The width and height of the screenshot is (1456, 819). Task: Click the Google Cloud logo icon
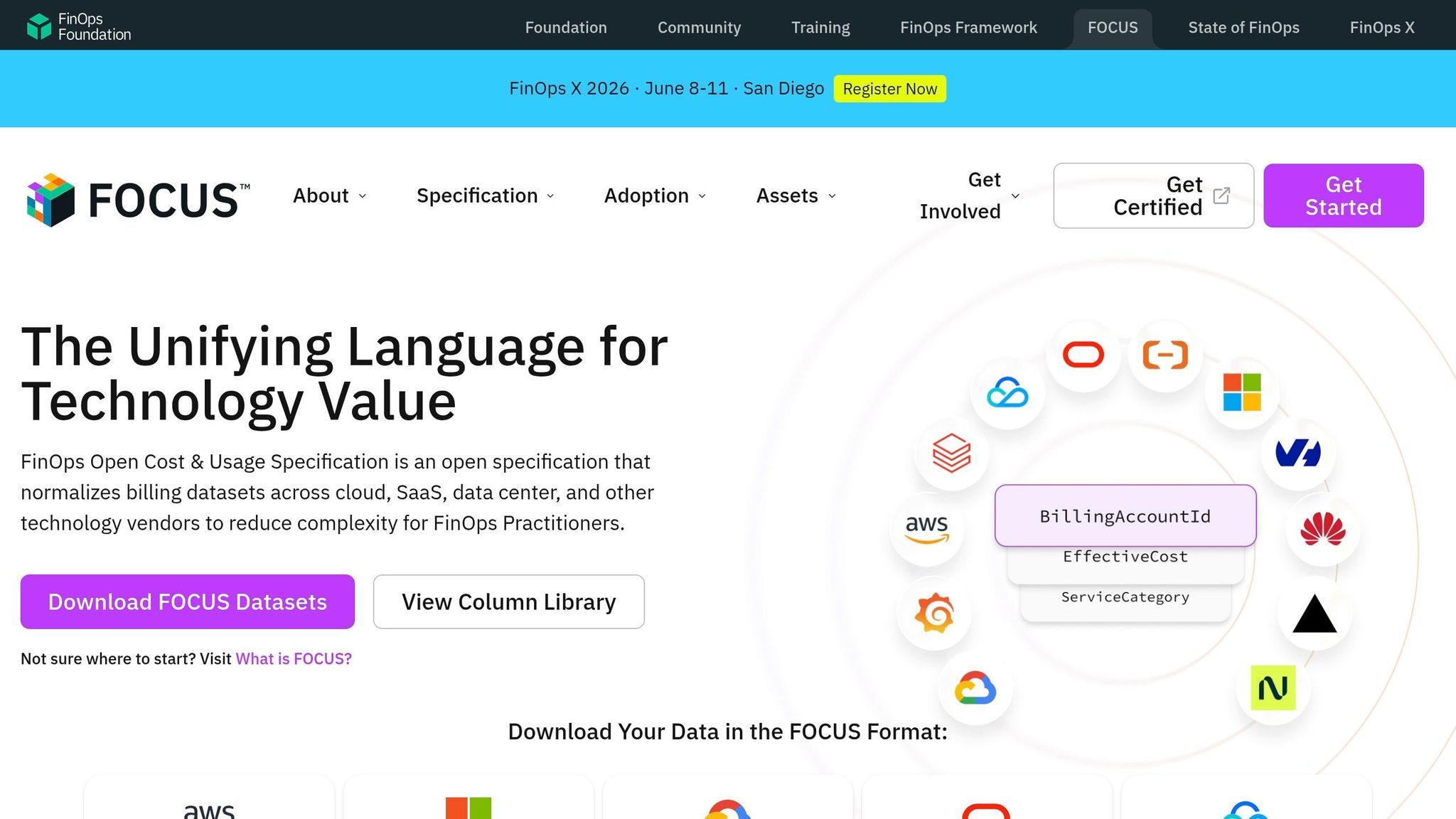point(975,688)
